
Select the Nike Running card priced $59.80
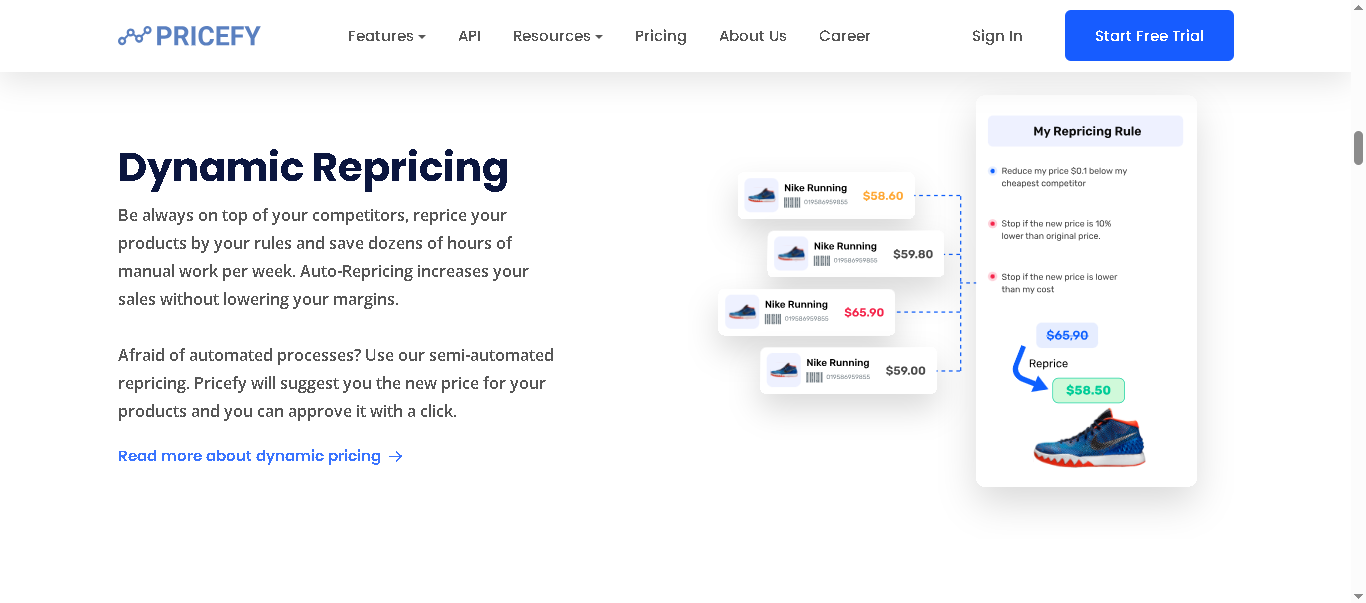click(x=856, y=254)
